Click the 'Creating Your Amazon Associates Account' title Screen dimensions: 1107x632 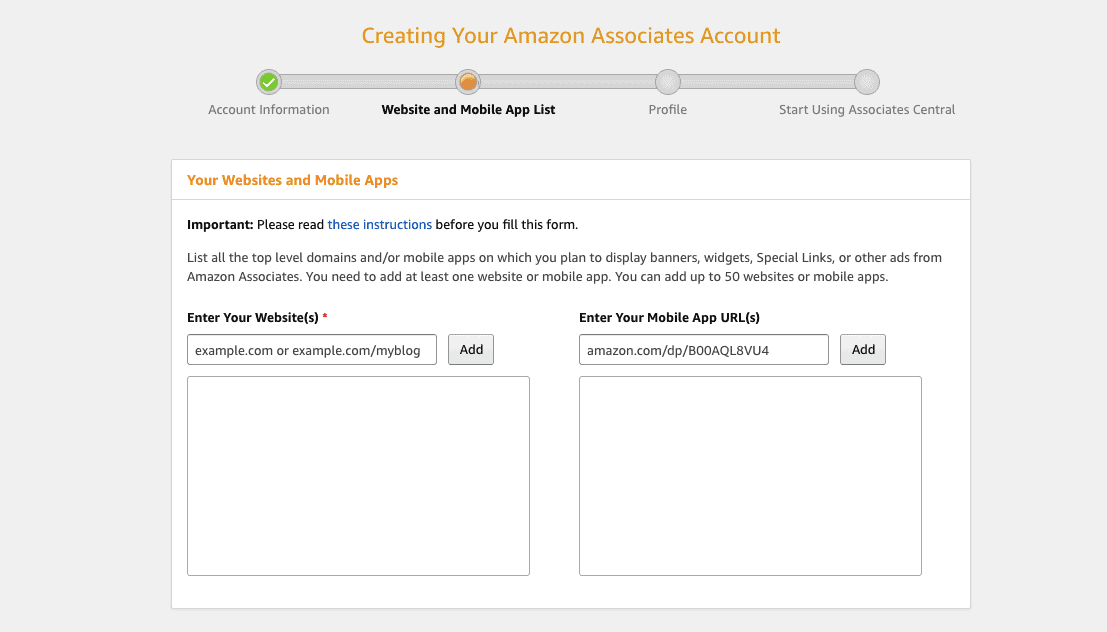click(571, 35)
